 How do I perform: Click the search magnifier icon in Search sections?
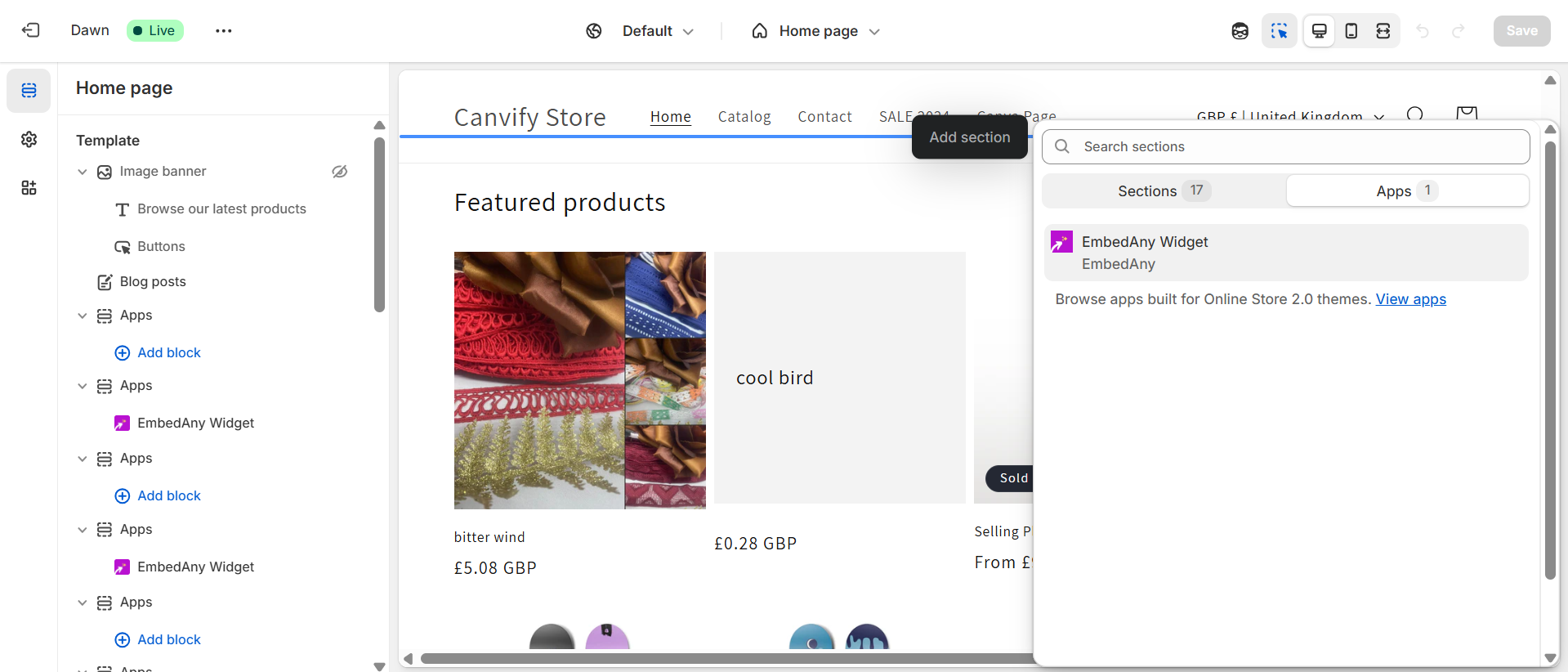tap(1062, 146)
